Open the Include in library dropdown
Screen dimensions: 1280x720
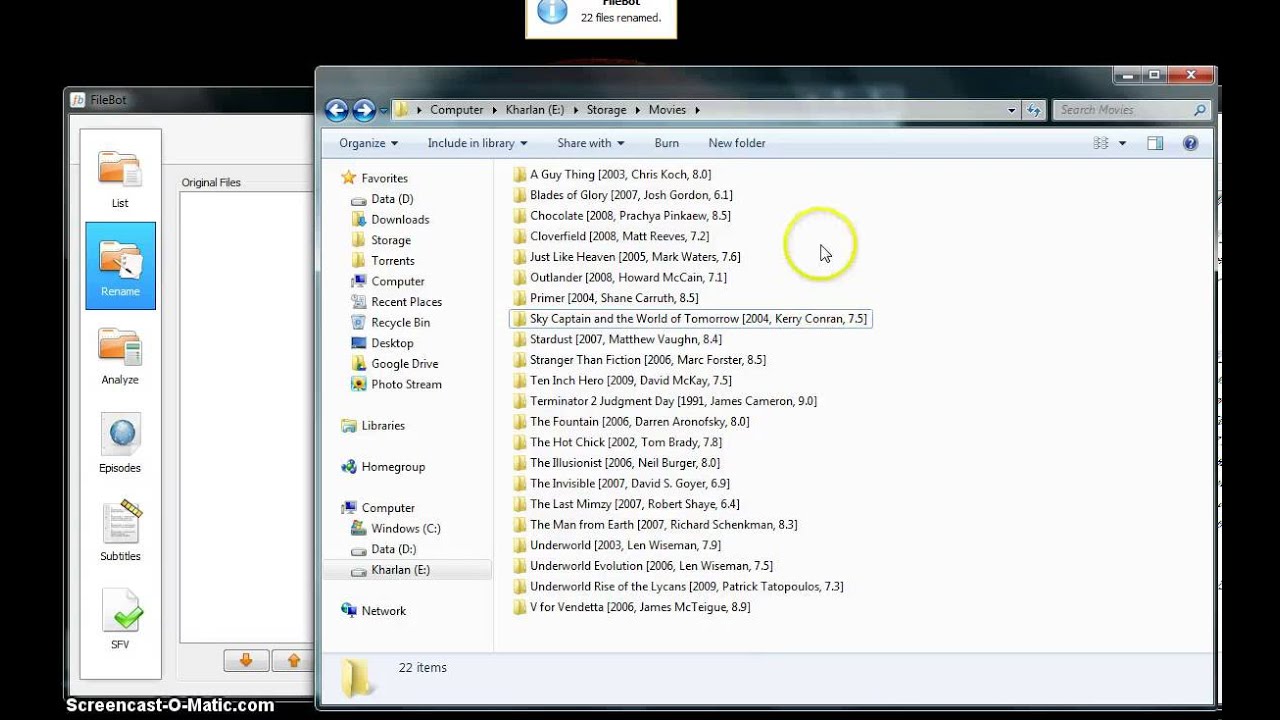477,143
